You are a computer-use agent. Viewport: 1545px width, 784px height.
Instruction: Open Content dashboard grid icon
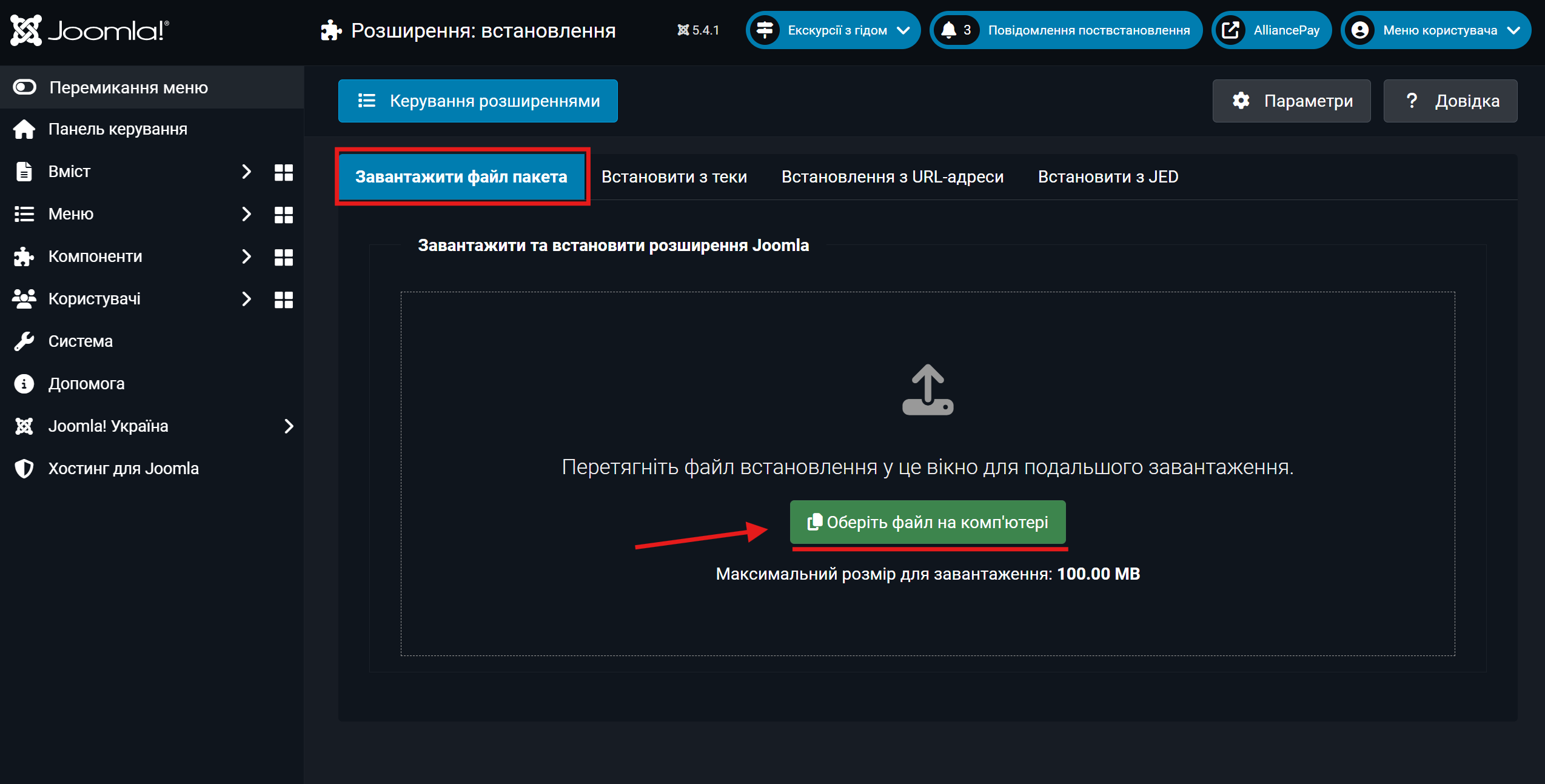pyautogui.click(x=283, y=172)
